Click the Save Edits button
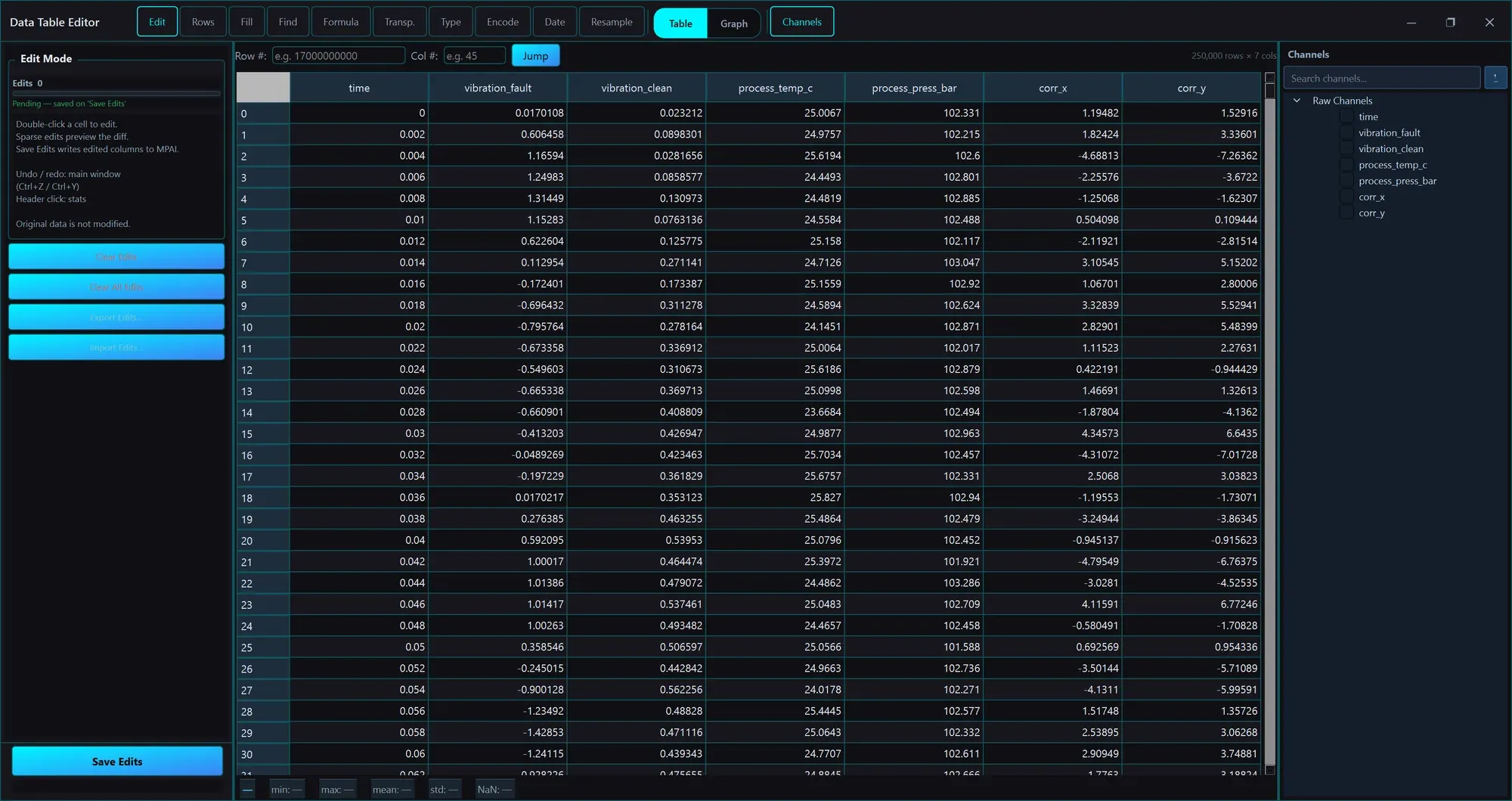Screen dimensions: 1512x801 pyautogui.click(x=117, y=762)
